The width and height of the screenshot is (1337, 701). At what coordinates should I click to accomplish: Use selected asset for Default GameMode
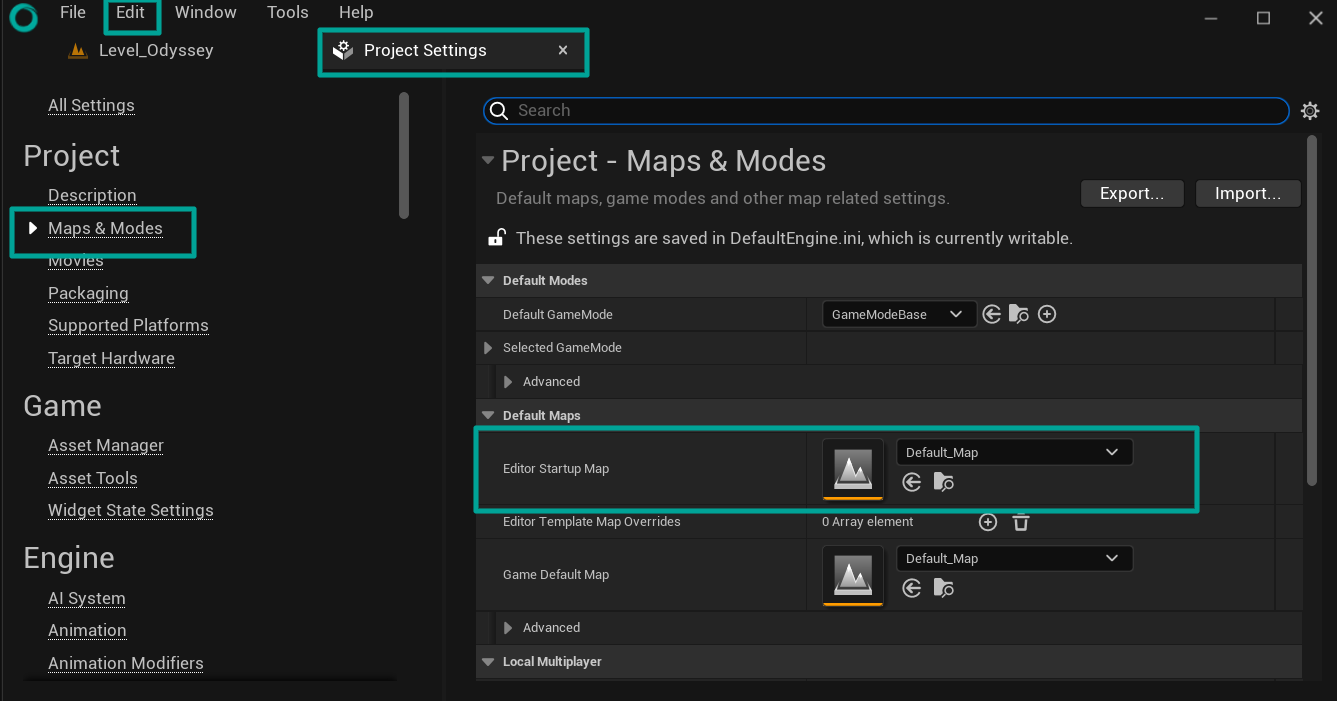[x=991, y=315]
